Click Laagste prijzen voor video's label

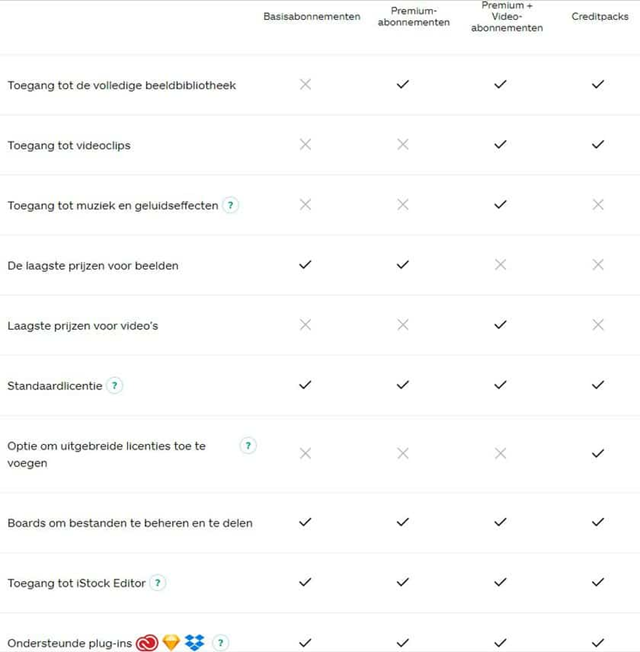[x=83, y=326]
